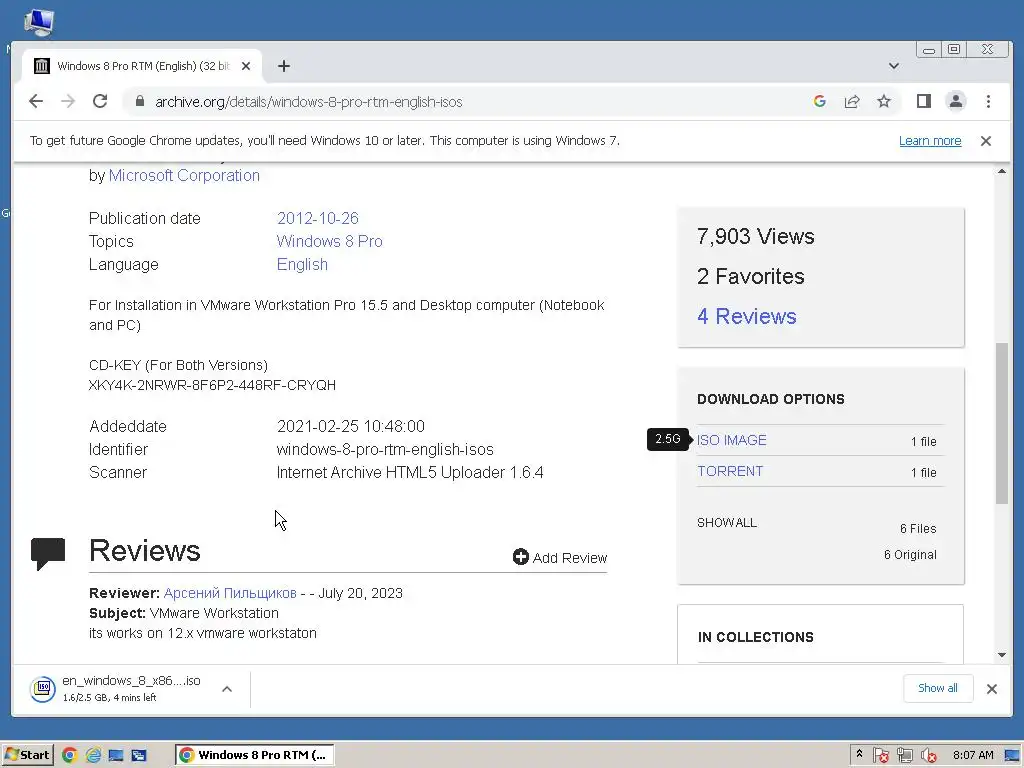Close the Windows 8 Pro RTM tab
Viewport: 1024px width, 768px height.
[x=246, y=66]
